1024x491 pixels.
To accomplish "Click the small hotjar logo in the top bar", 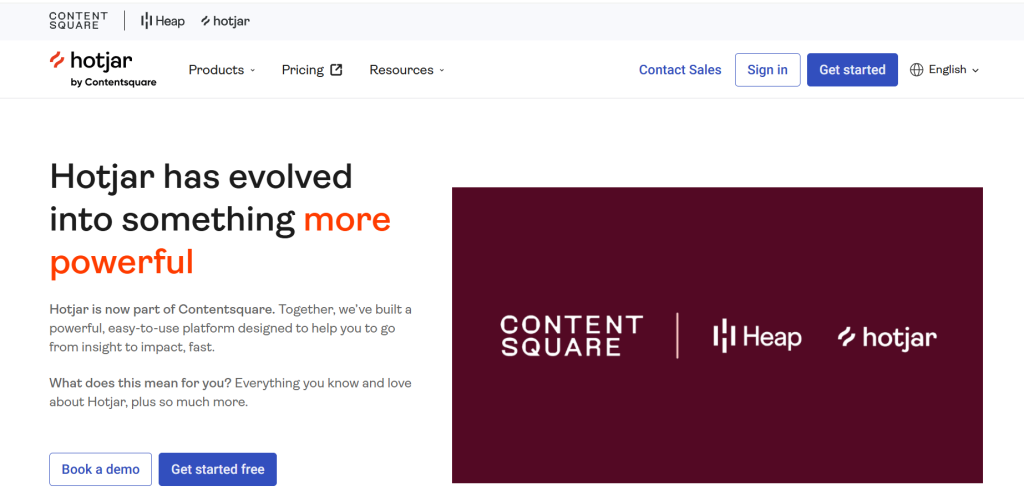I will click(225, 20).
